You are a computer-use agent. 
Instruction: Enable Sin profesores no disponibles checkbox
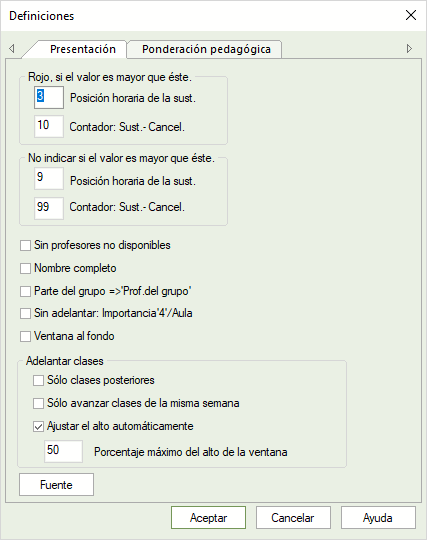point(25,246)
